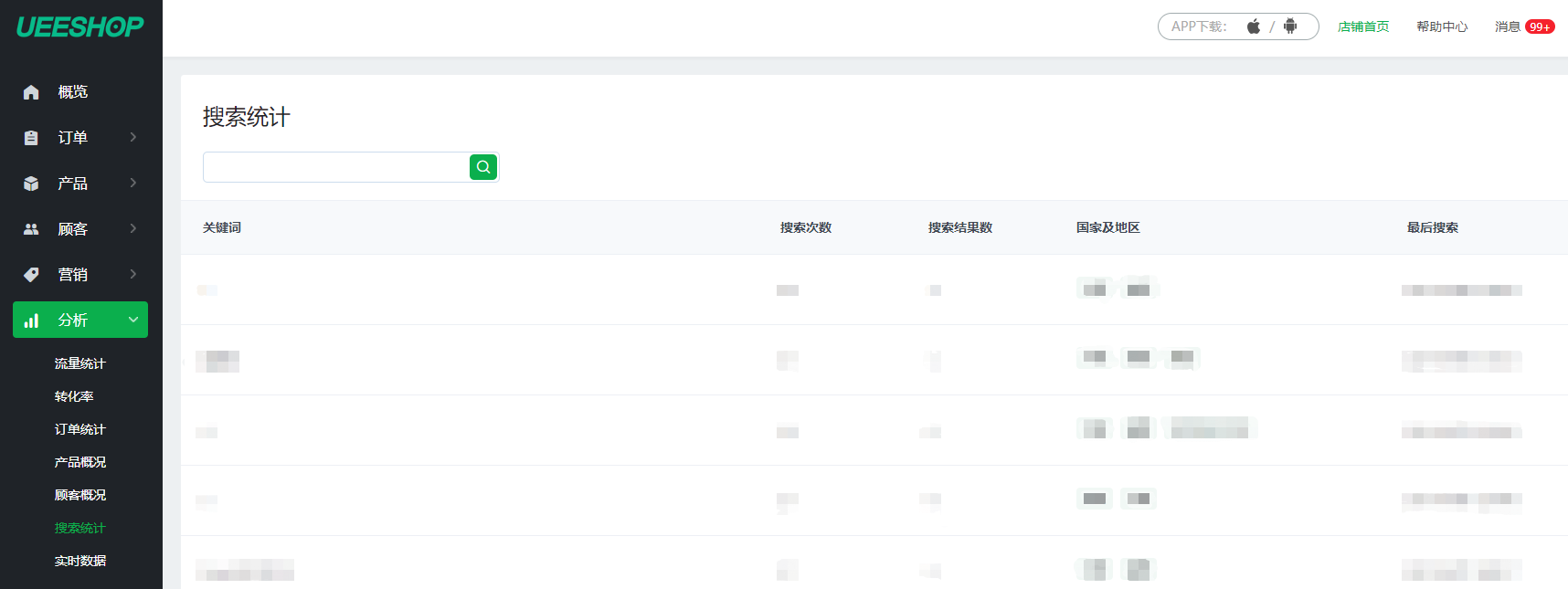1568x589 pixels.
Task: Click the green search magnifier button
Action: 483,167
